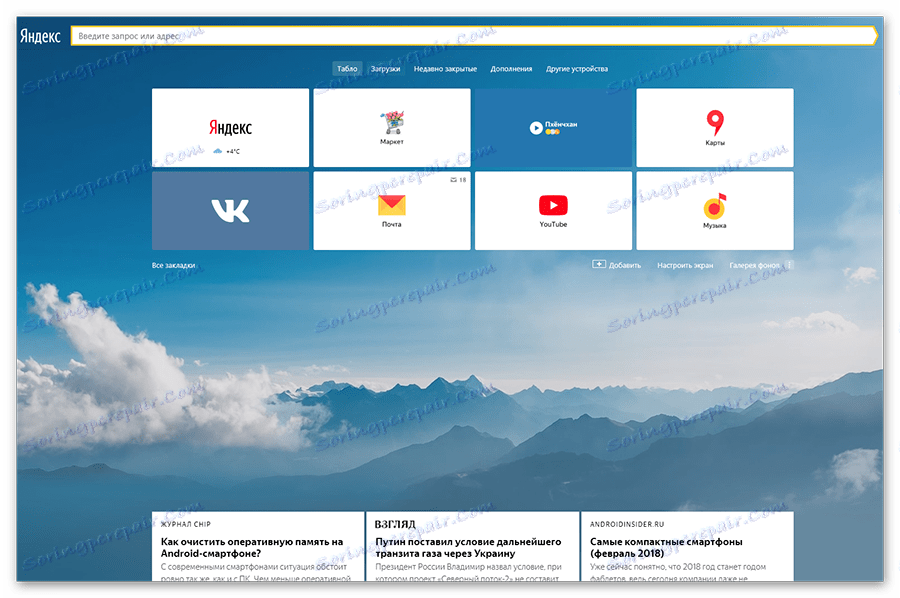Open Галерея фонов
The width and height of the screenshot is (900, 598).
point(754,265)
